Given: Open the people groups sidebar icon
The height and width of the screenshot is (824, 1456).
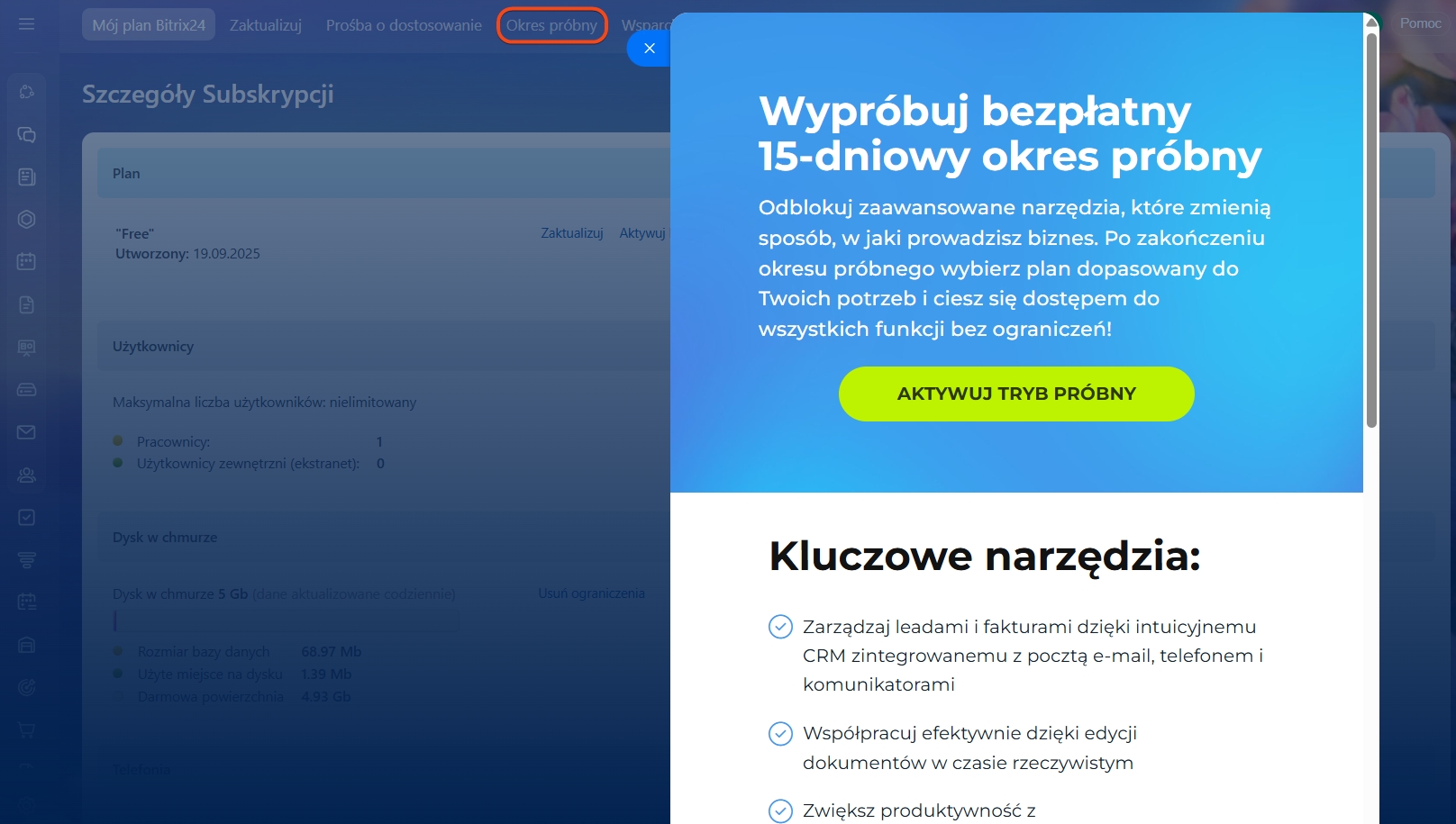Looking at the screenshot, I should (x=26, y=475).
